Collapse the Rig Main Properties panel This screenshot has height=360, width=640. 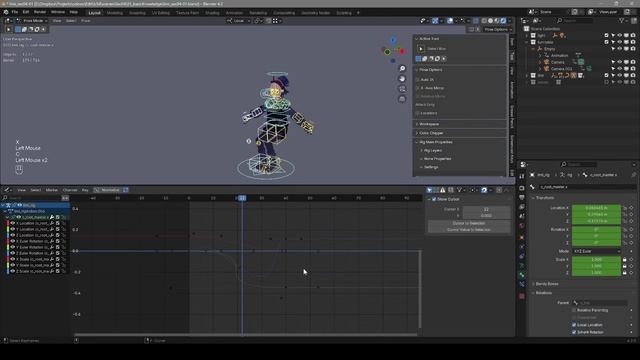click(436, 142)
